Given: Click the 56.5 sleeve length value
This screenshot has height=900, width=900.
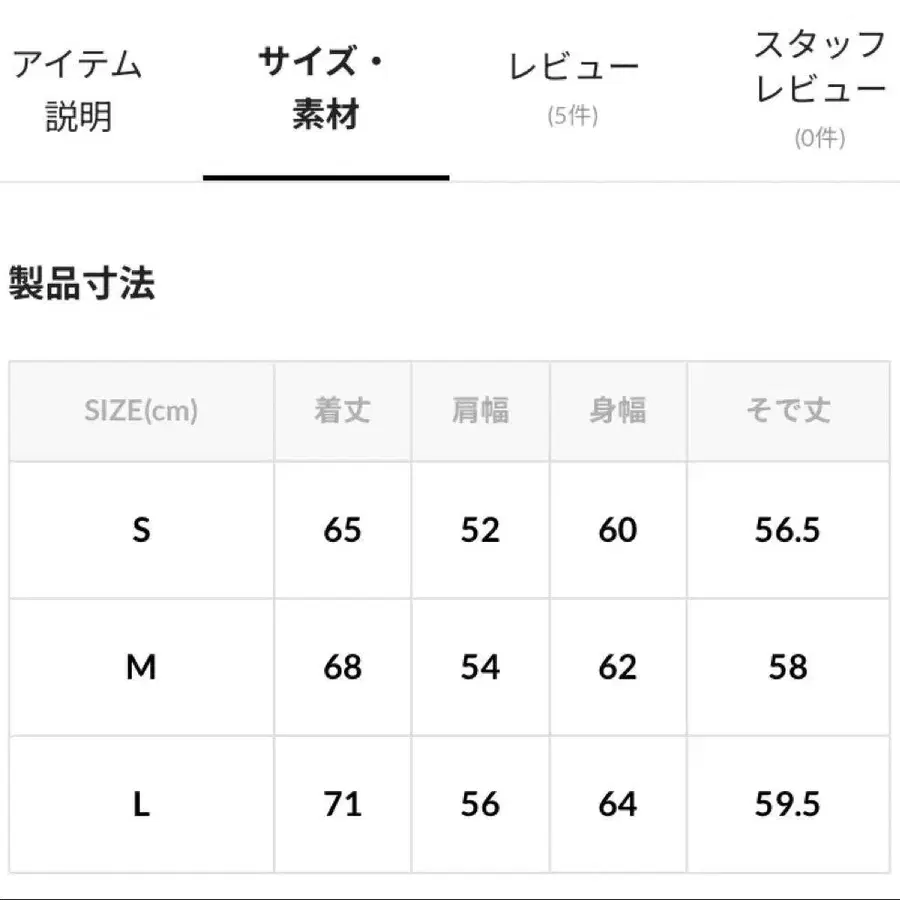Looking at the screenshot, I should 789,530.
